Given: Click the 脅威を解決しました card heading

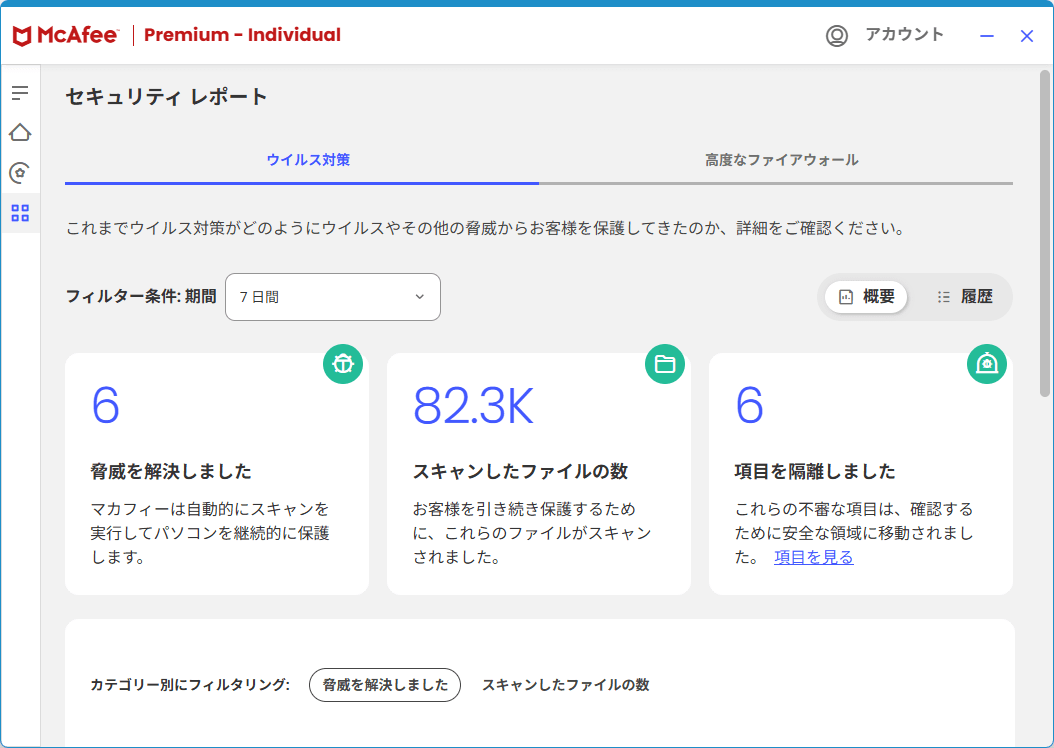Looking at the screenshot, I should click(171, 471).
